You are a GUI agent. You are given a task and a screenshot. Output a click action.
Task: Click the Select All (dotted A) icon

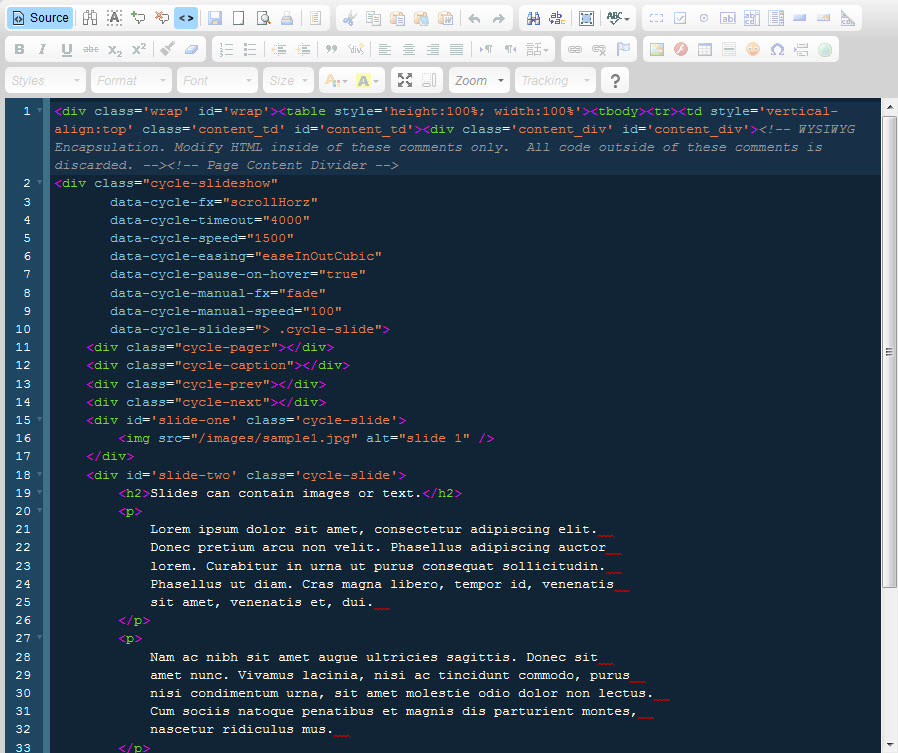[115, 18]
